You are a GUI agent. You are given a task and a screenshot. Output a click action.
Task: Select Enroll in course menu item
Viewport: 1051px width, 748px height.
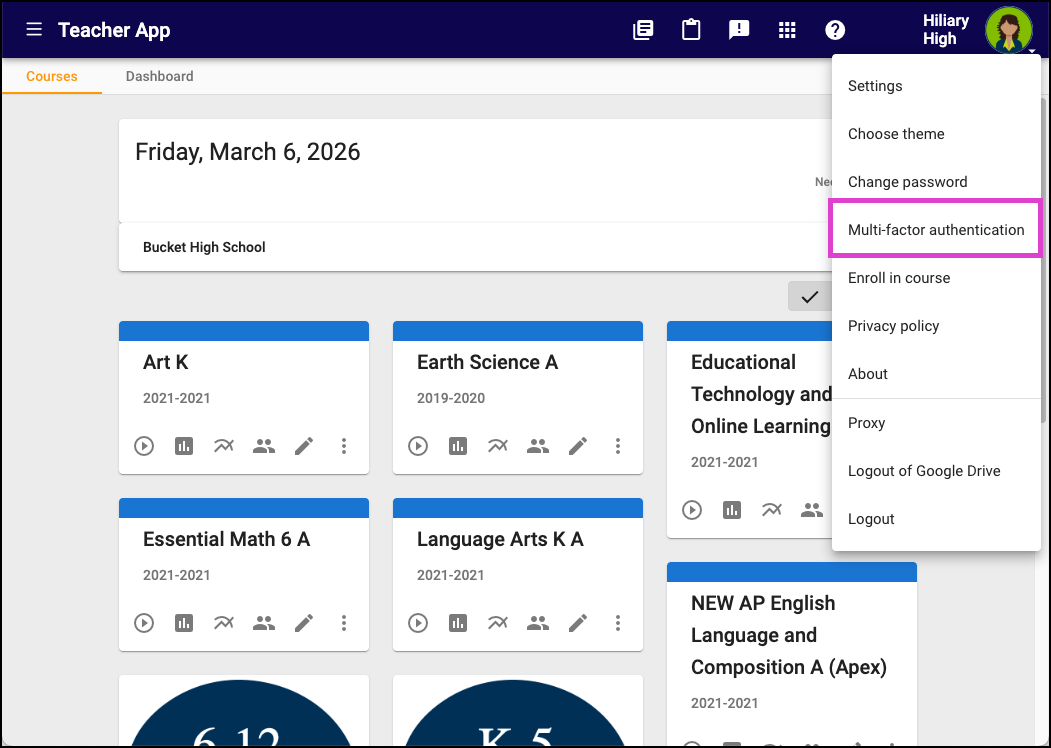pos(936,277)
